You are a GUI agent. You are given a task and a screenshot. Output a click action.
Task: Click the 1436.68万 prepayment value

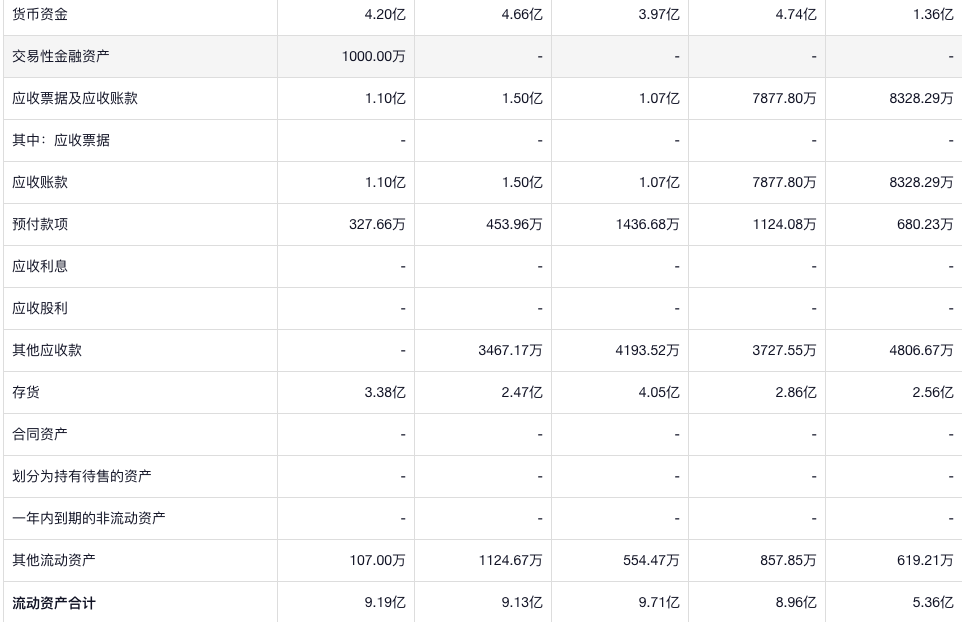[x=647, y=224]
